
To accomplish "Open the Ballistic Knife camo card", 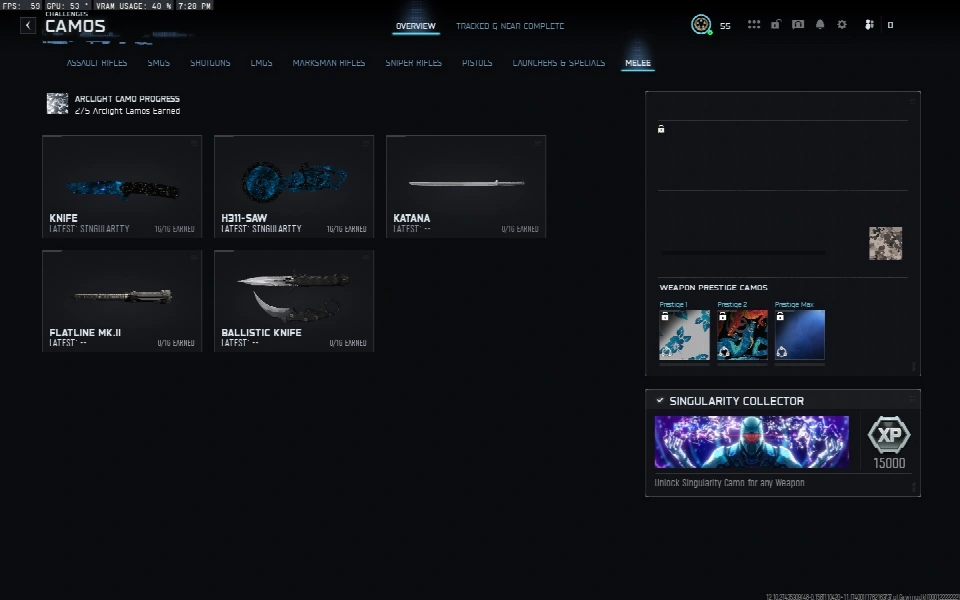I will click(x=294, y=301).
